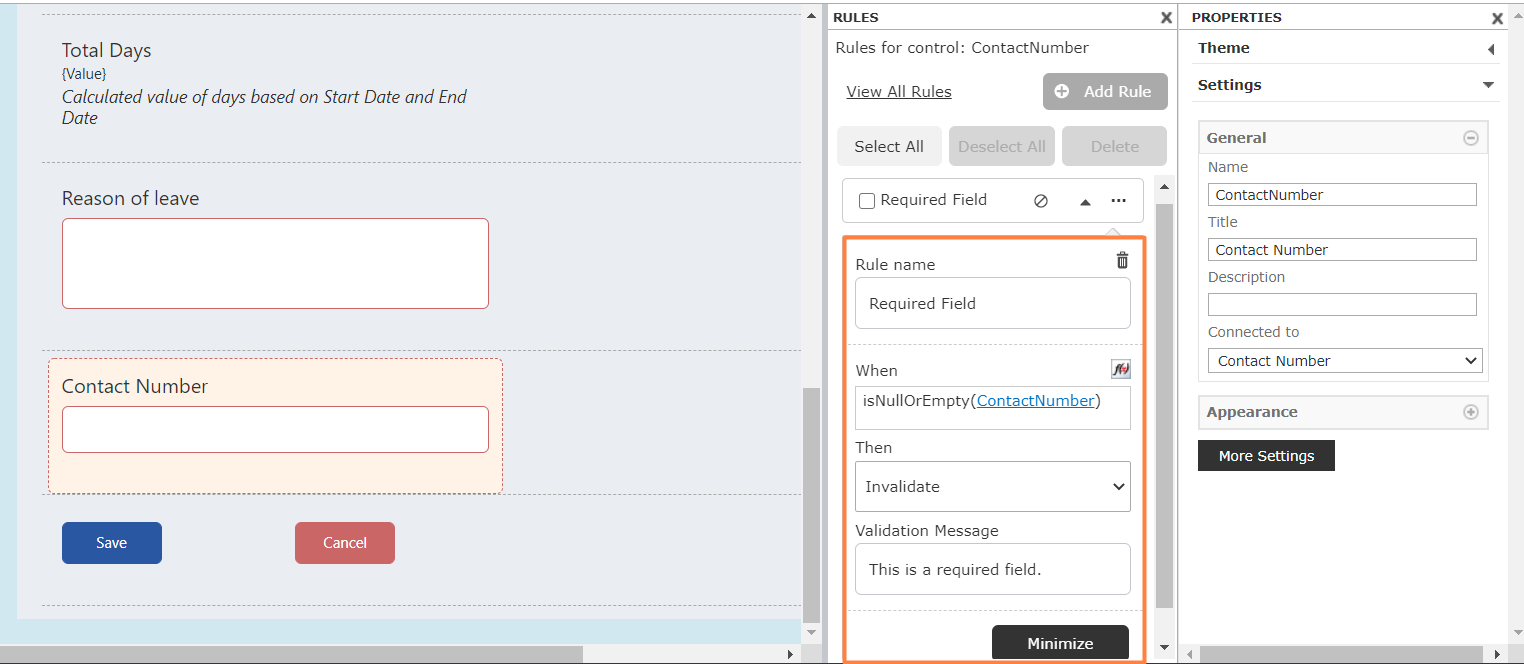Click the Select All button
1524x664 pixels.
[889, 146]
